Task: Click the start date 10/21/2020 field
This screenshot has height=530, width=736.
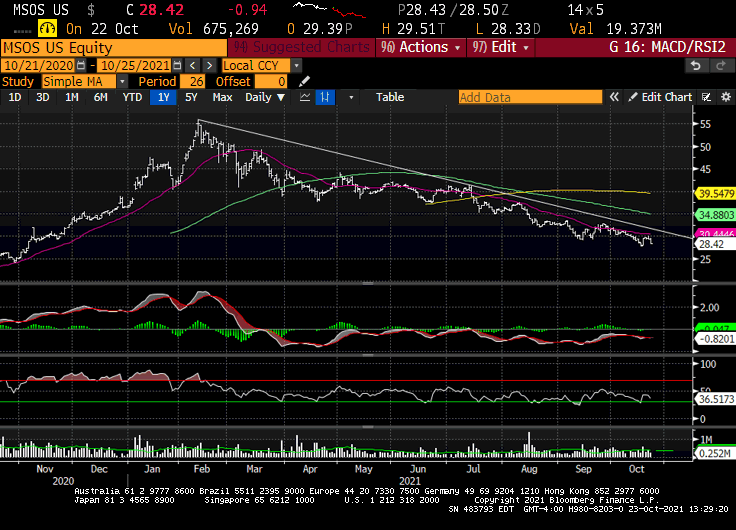Action: pyautogui.click(x=39, y=65)
